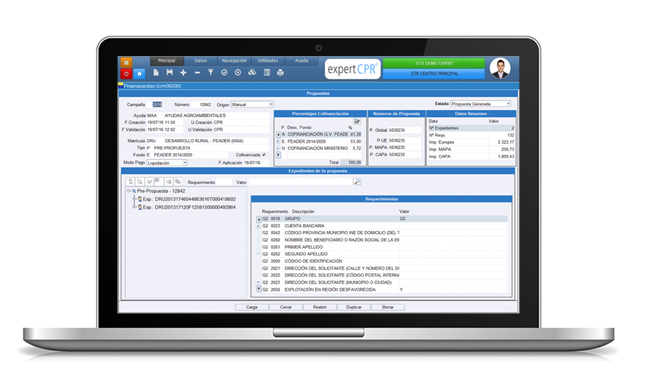
Task: Click the new document icon
Action: [x=156, y=73]
